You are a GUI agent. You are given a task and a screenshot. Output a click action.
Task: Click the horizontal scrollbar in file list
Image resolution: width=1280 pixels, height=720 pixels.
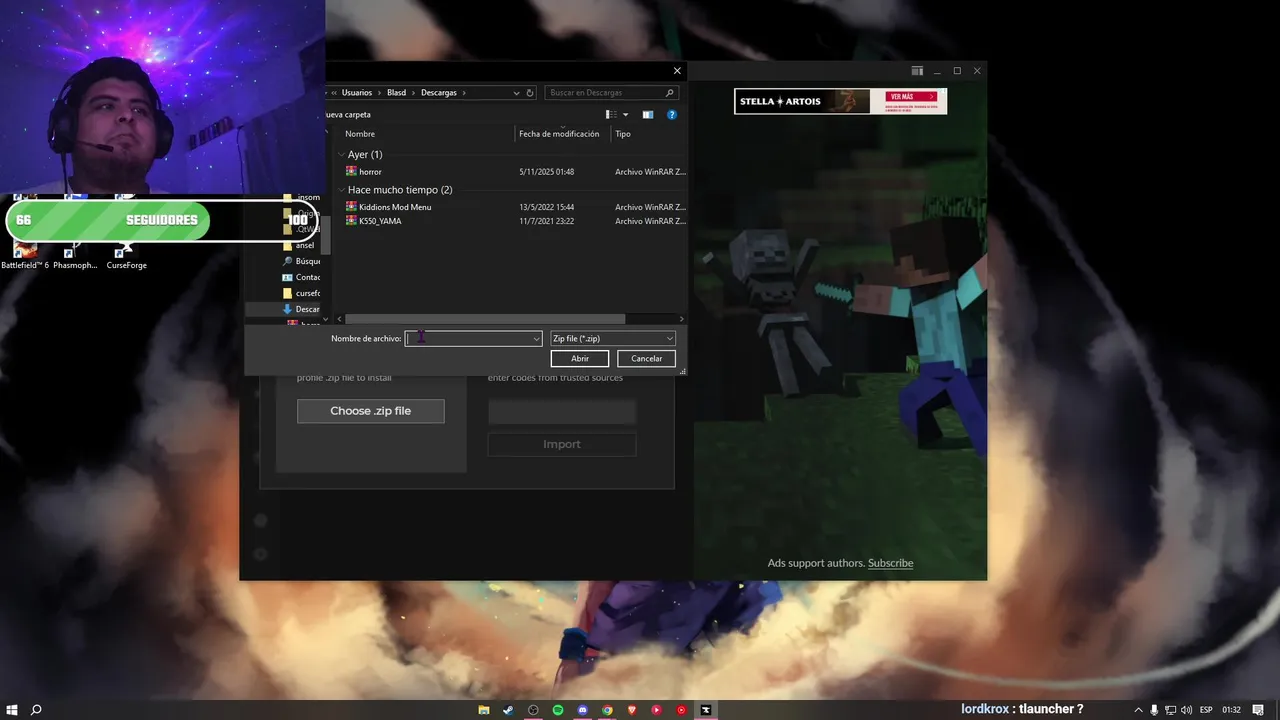[x=485, y=319]
